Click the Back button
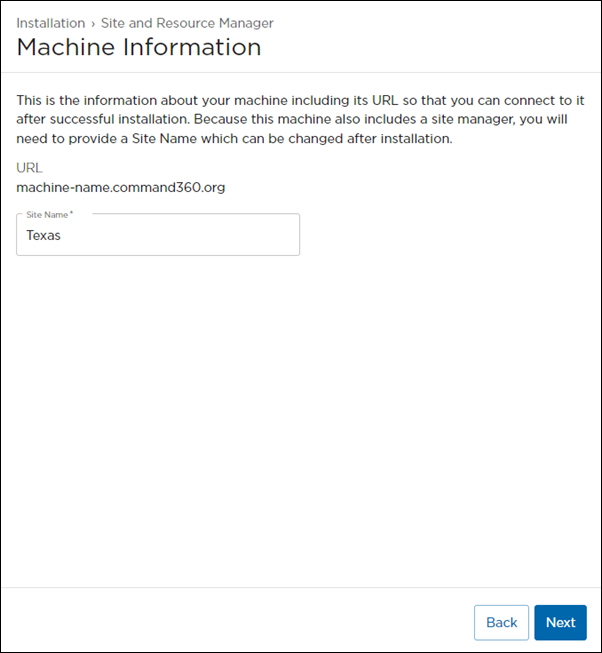The height and width of the screenshot is (653, 602). [501, 622]
